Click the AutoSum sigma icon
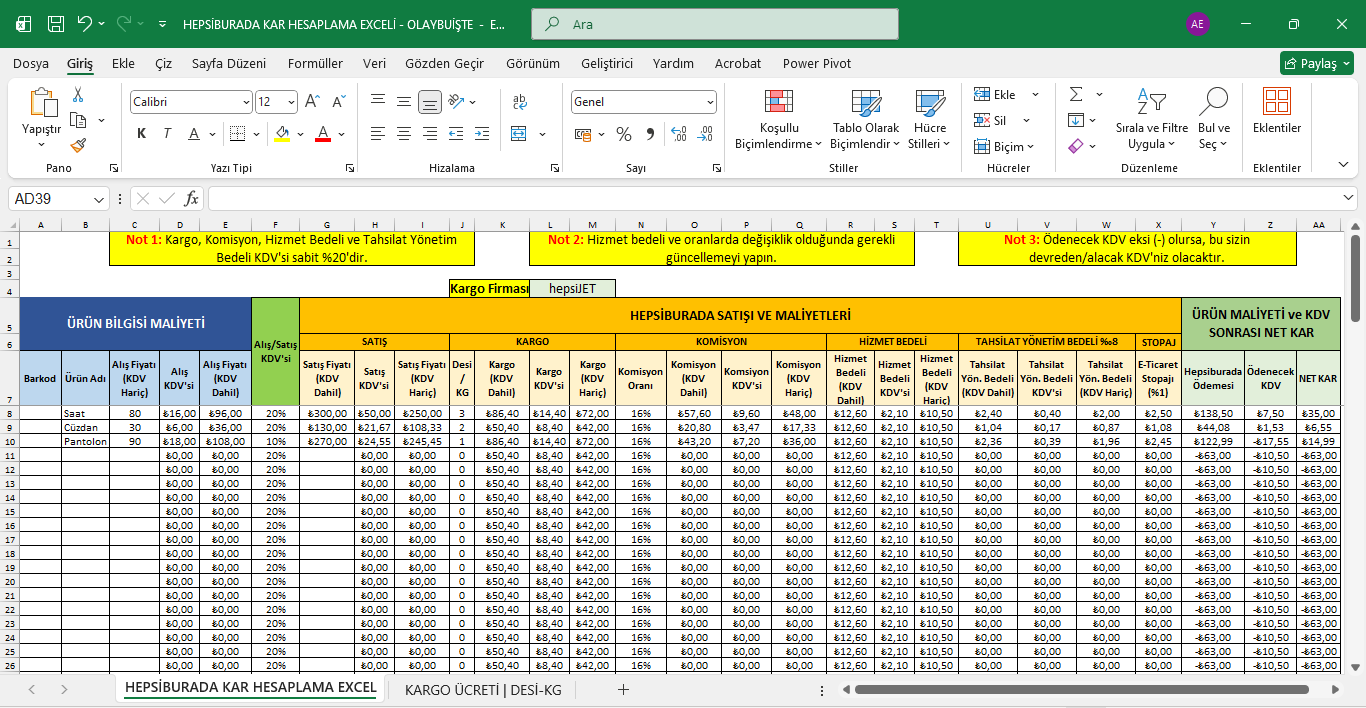The width and height of the screenshot is (1366, 708). (1076, 95)
